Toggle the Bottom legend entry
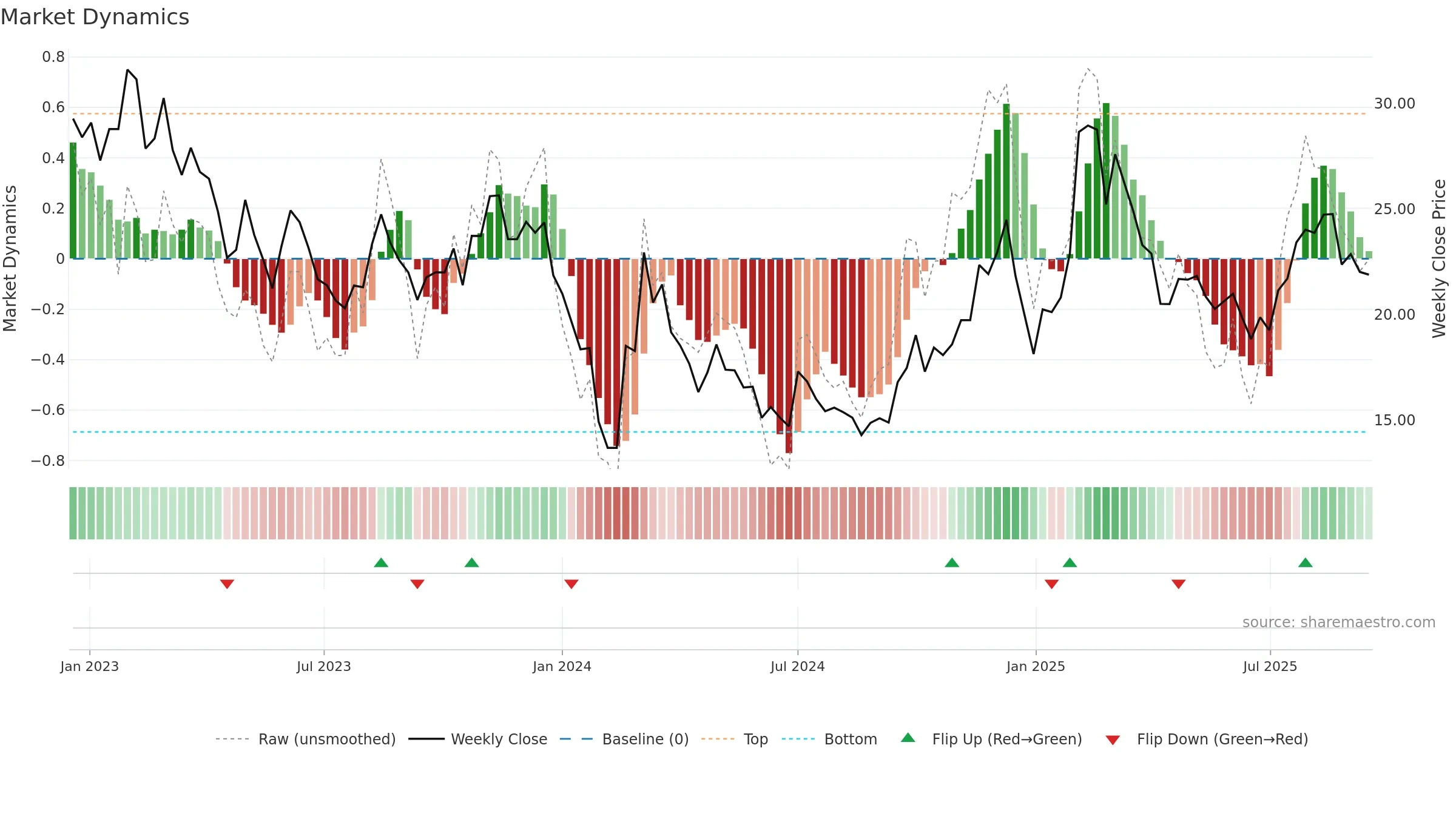This screenshot has height=819, width=1456. pyautogui.click(x=829, y=739)
